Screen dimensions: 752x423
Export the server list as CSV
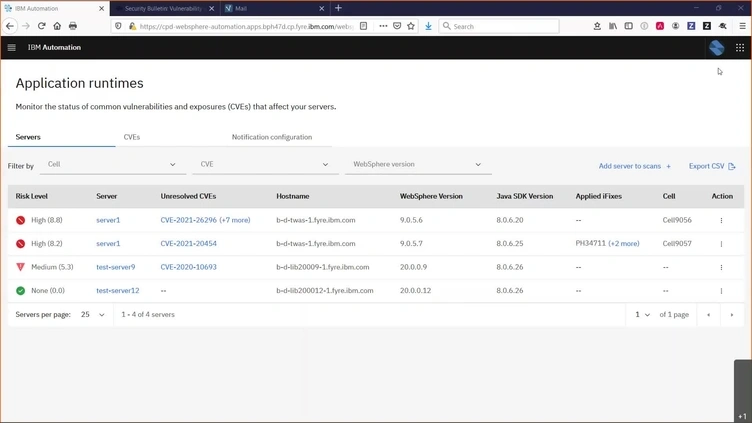[712, 166]
